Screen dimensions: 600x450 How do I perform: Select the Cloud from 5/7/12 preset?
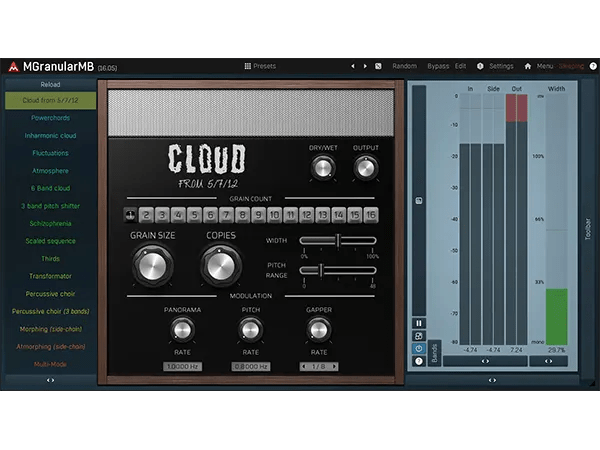pos(51,100)
